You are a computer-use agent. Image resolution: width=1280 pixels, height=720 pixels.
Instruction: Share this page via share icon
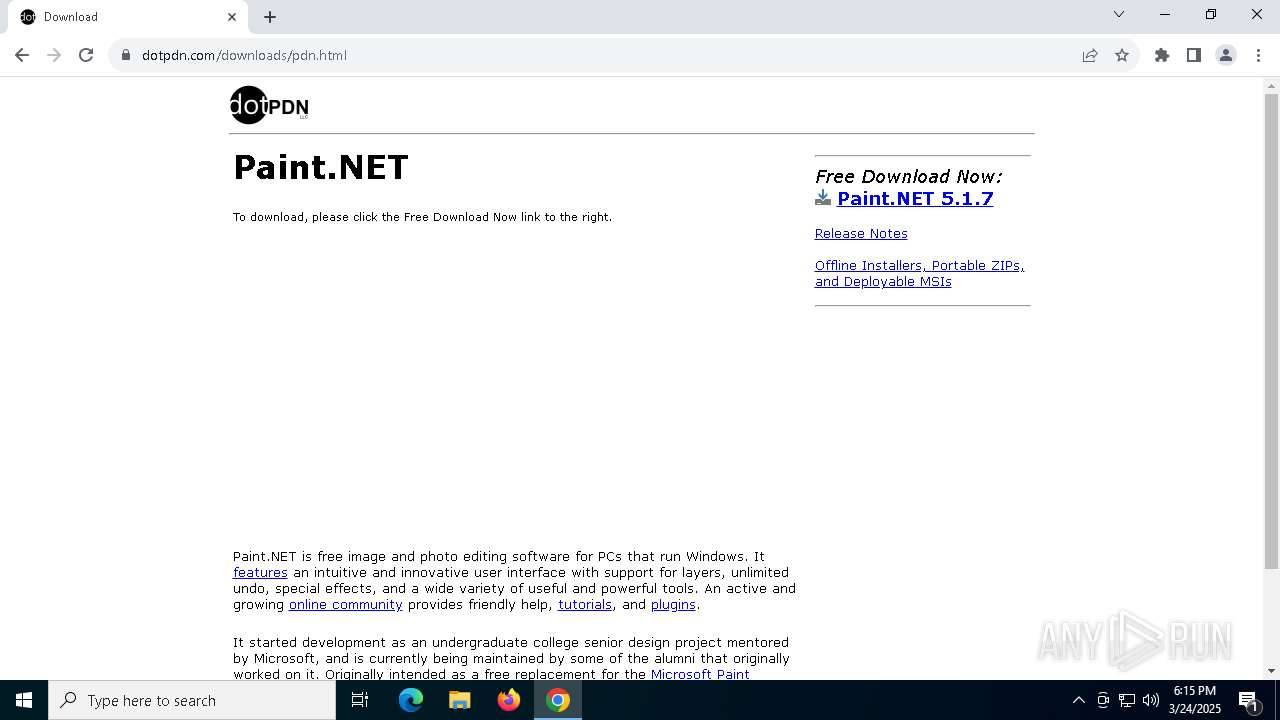[x=1090, y=55]
